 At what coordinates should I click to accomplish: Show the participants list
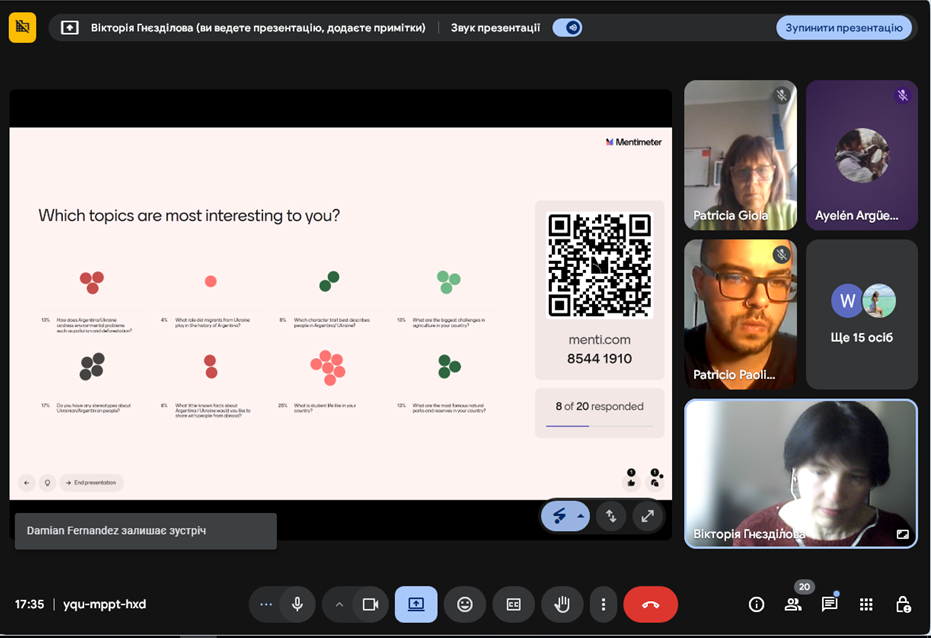click(x=792, y=604)
